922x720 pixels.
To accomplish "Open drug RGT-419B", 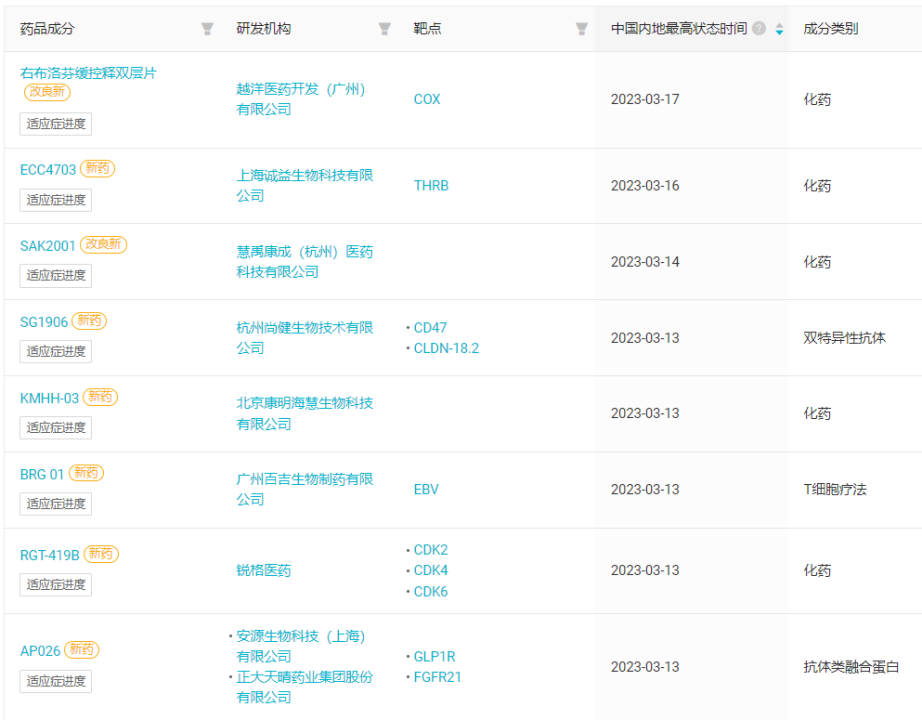I will (x=49, y=555).
